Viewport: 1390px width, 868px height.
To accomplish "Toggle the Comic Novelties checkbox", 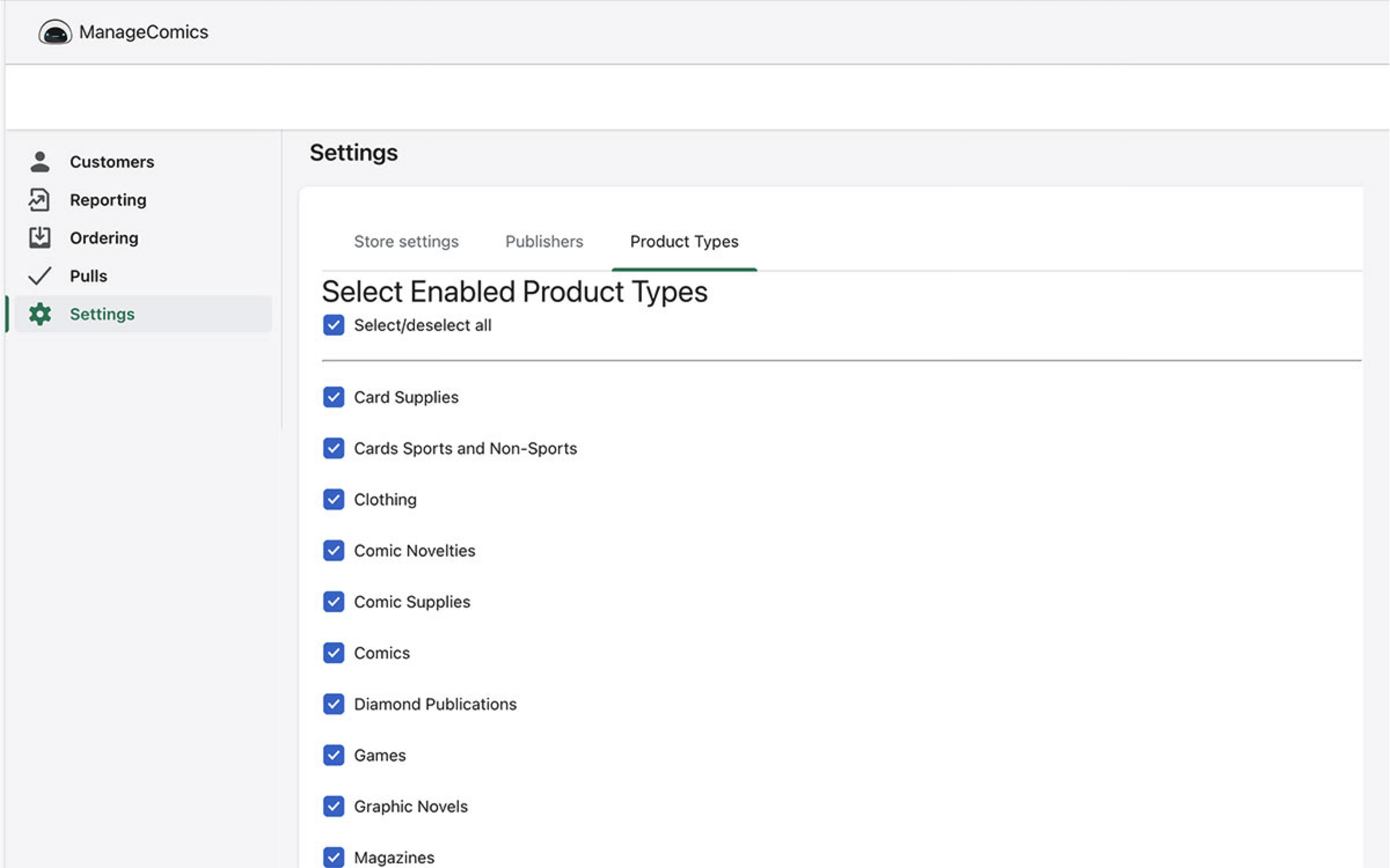I will (333, 550).
